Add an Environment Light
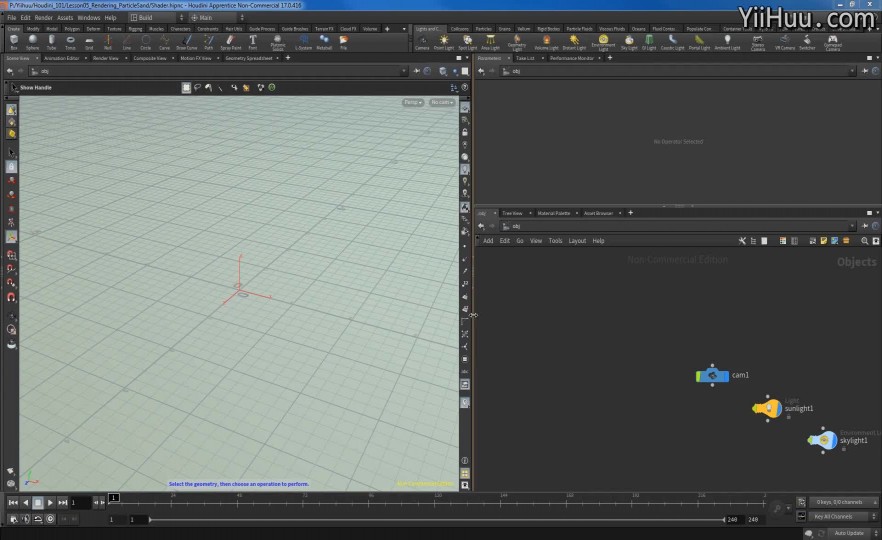 point(603,43)
